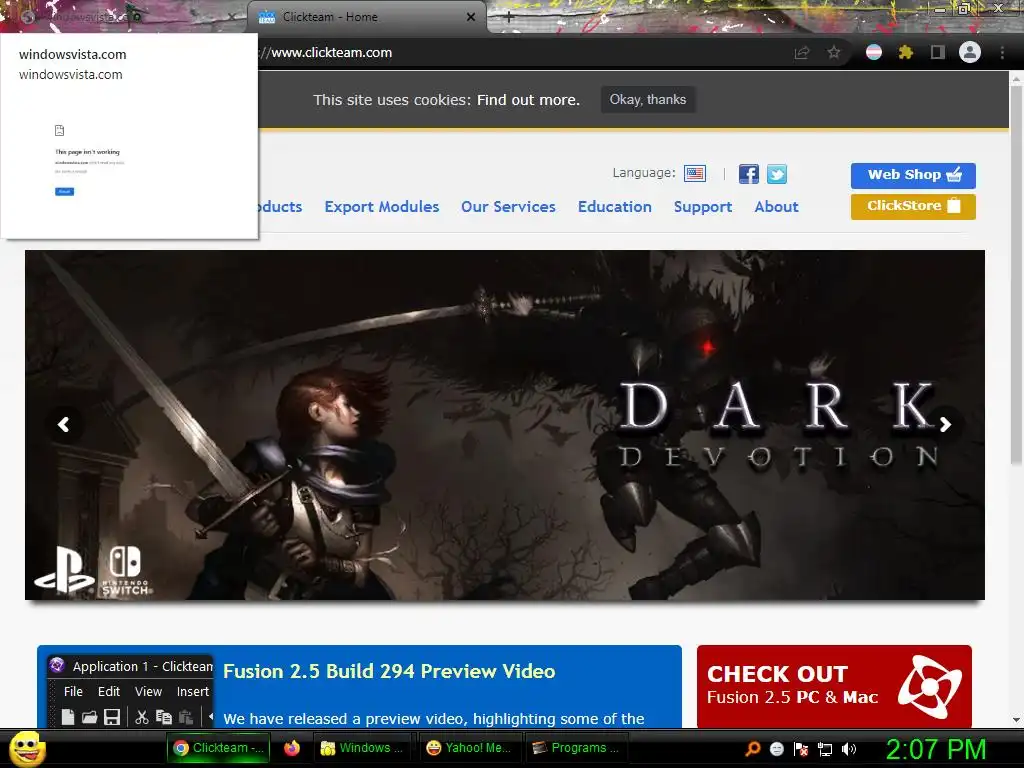
Task: Minimize the browser window
Action: tap(940, 8)
